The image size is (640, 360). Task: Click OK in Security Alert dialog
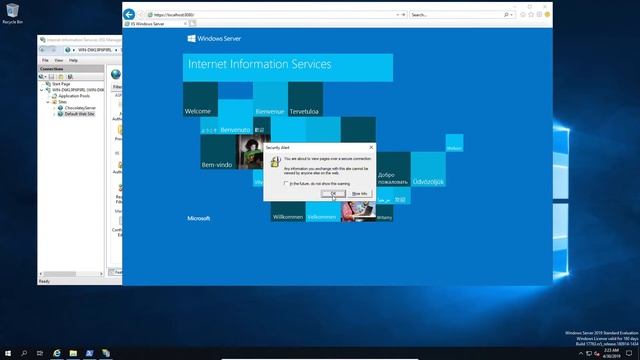(333, 193)
